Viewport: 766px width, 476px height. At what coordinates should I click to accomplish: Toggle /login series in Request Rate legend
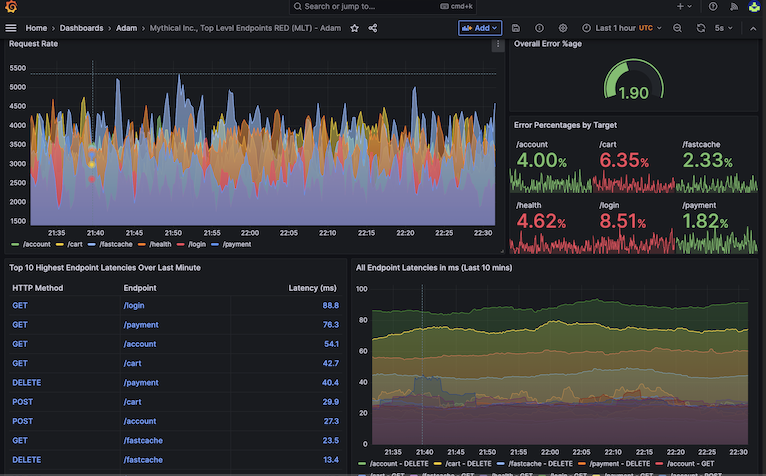tap(192, 244)
